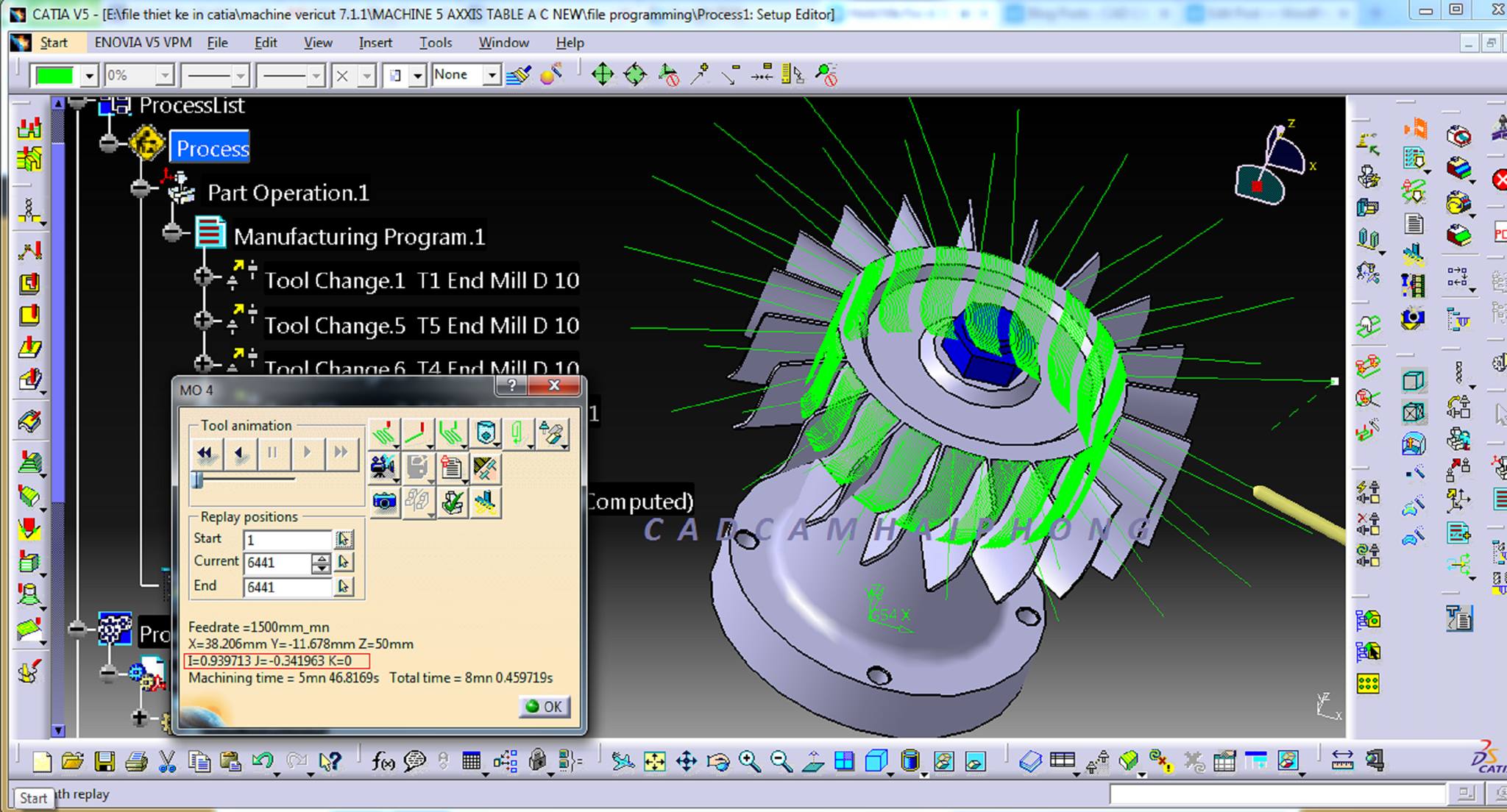Click the help question button on MO 4 dialog
The width and height of the screenshot is (1507, 812).
pyautogui.click(x=511, y=385)
